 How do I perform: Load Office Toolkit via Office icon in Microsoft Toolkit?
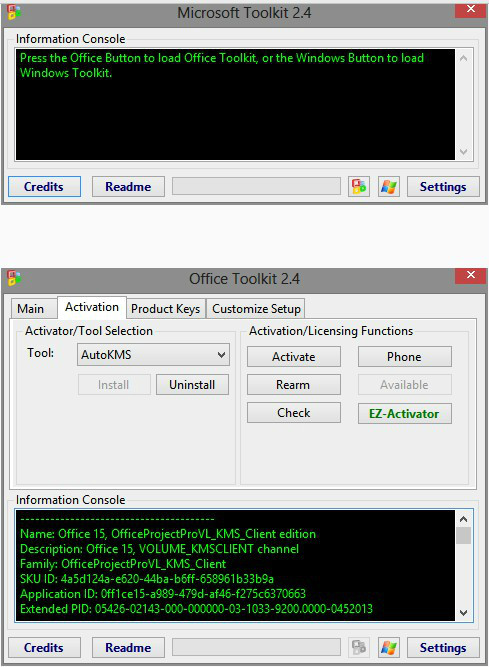[359, 187]
